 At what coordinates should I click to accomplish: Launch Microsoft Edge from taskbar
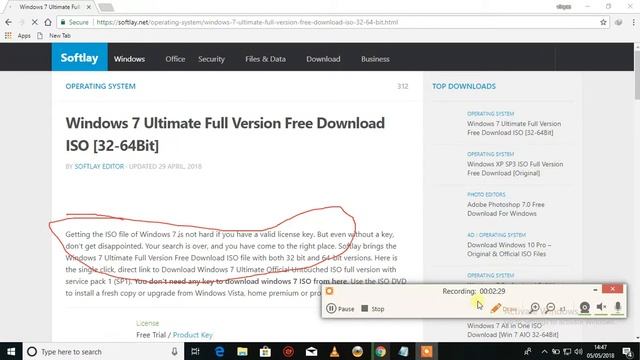[219, 351]
